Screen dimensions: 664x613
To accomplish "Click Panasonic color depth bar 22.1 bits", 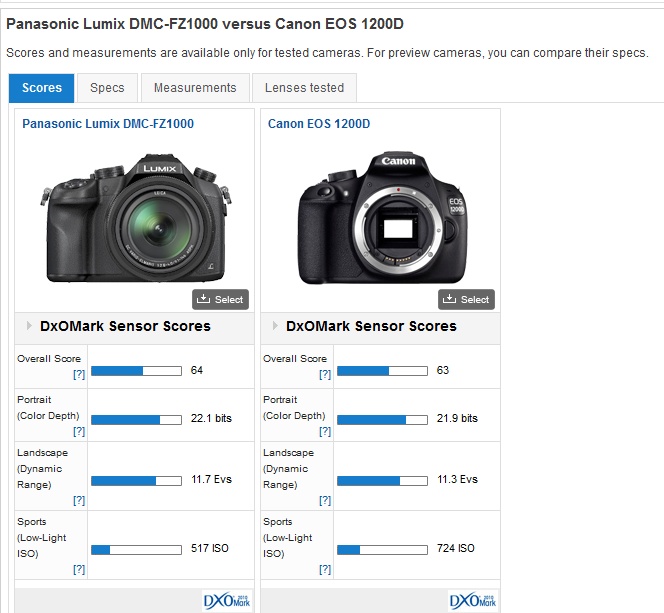I will 136,420.
